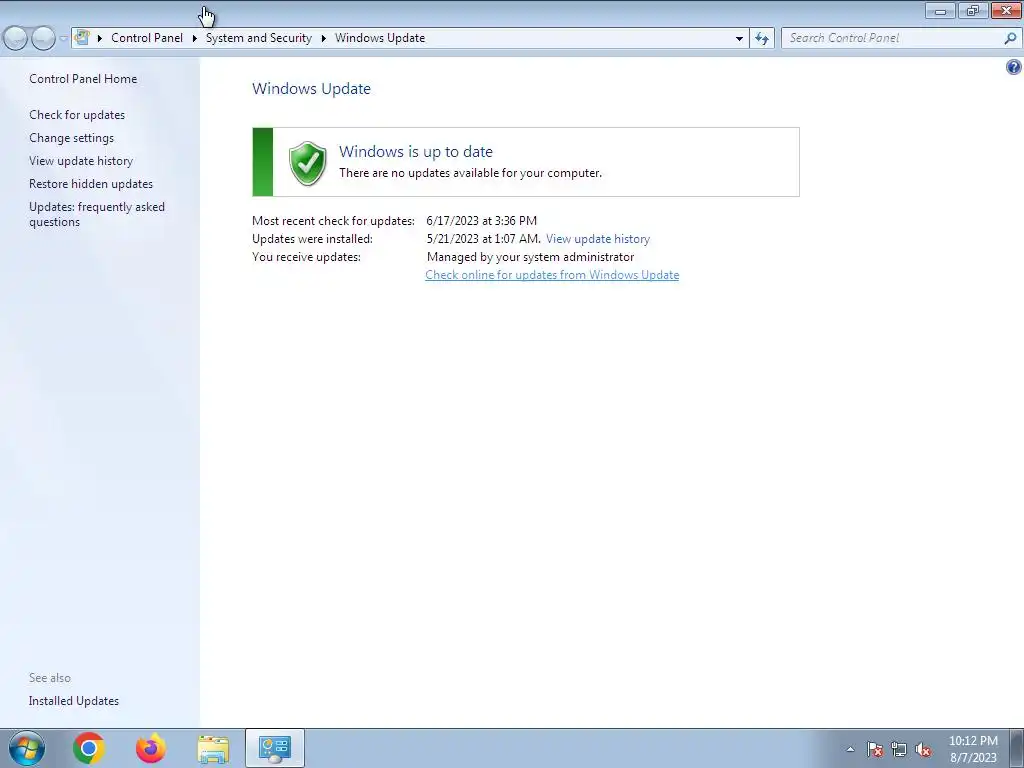Click the Show desktop button
Viewport: 1024px width, 768px height.
click(x=1017, y=748)
